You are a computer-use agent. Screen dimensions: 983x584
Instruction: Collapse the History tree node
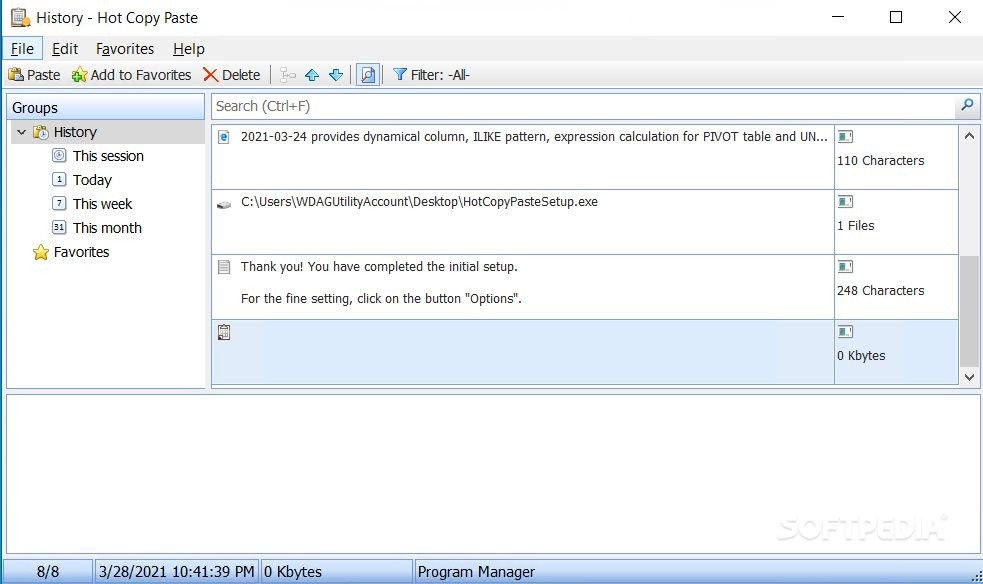(21, 131)
